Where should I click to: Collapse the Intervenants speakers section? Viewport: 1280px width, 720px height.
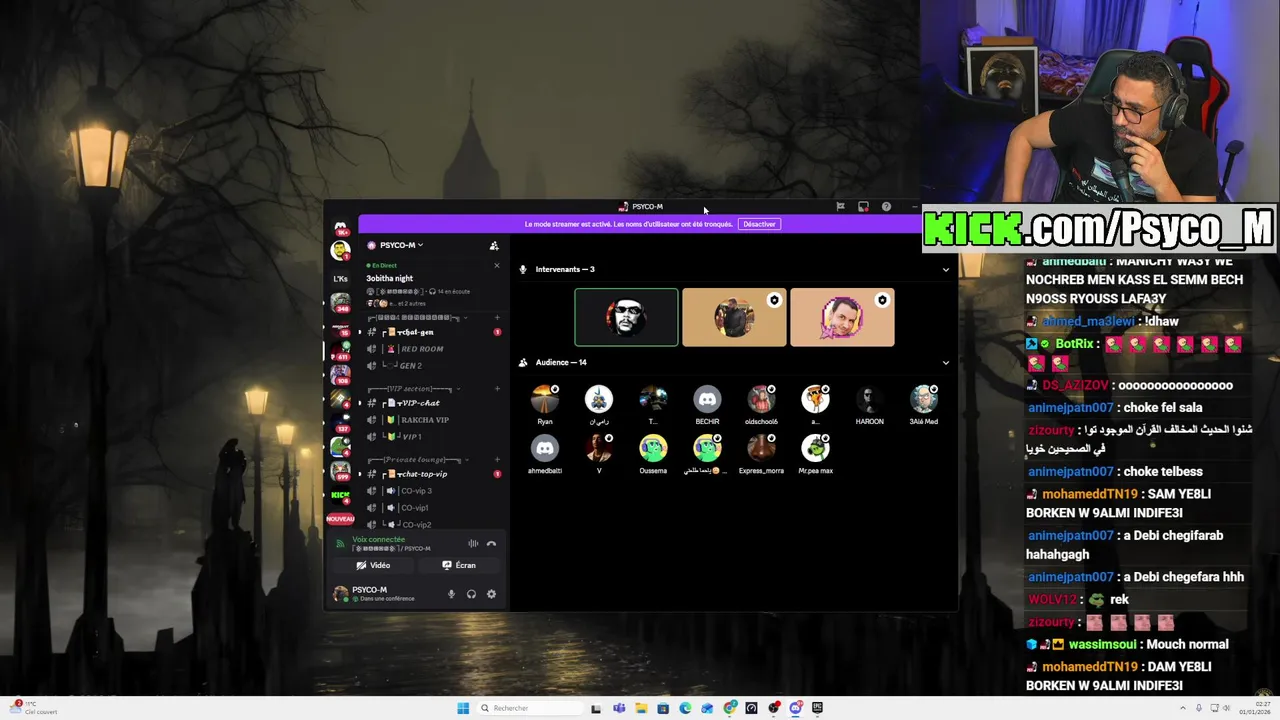pyautogui.click(x=945, y=270)
